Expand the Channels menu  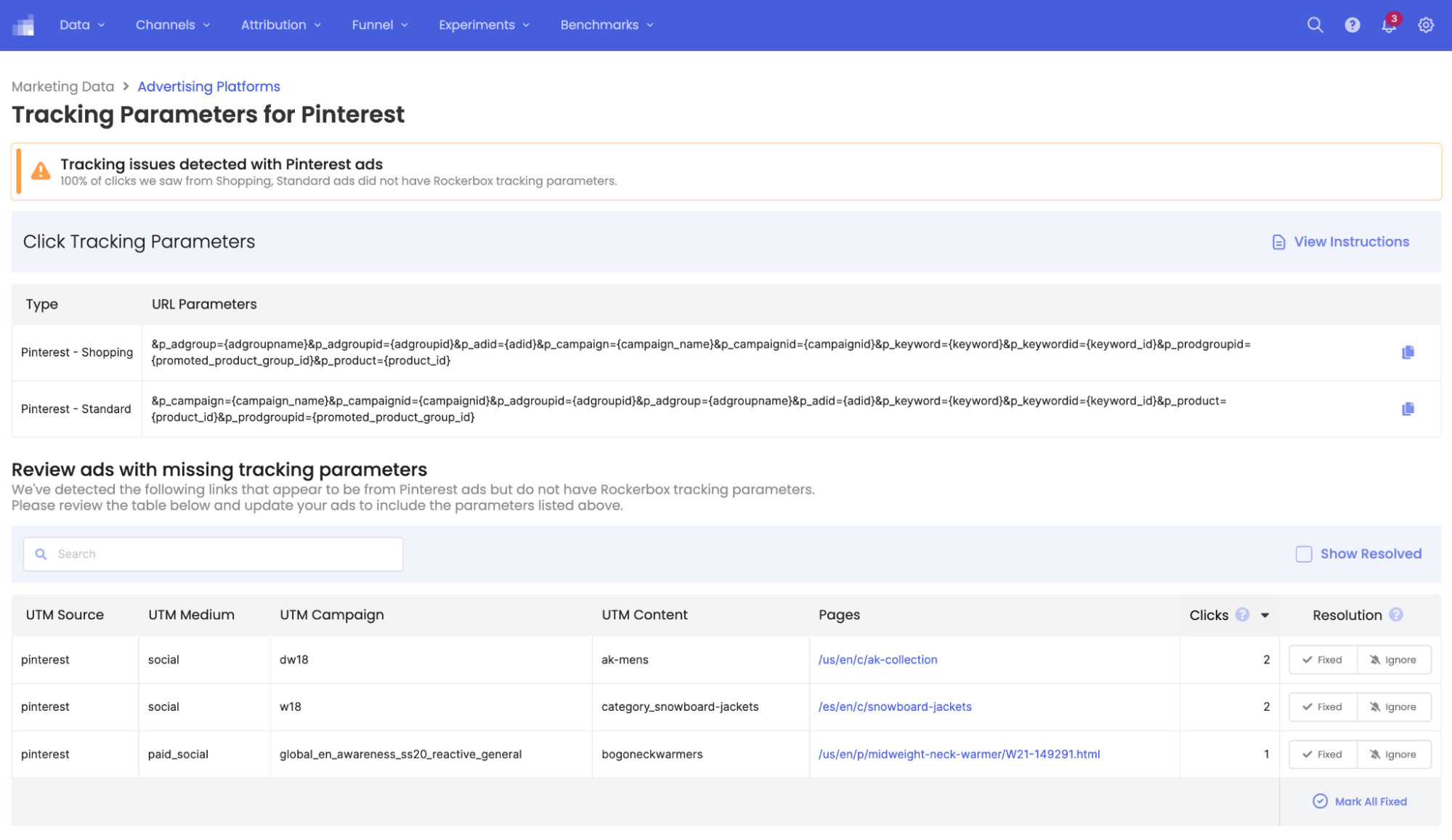pyautogui.click(x=173, y=25)
